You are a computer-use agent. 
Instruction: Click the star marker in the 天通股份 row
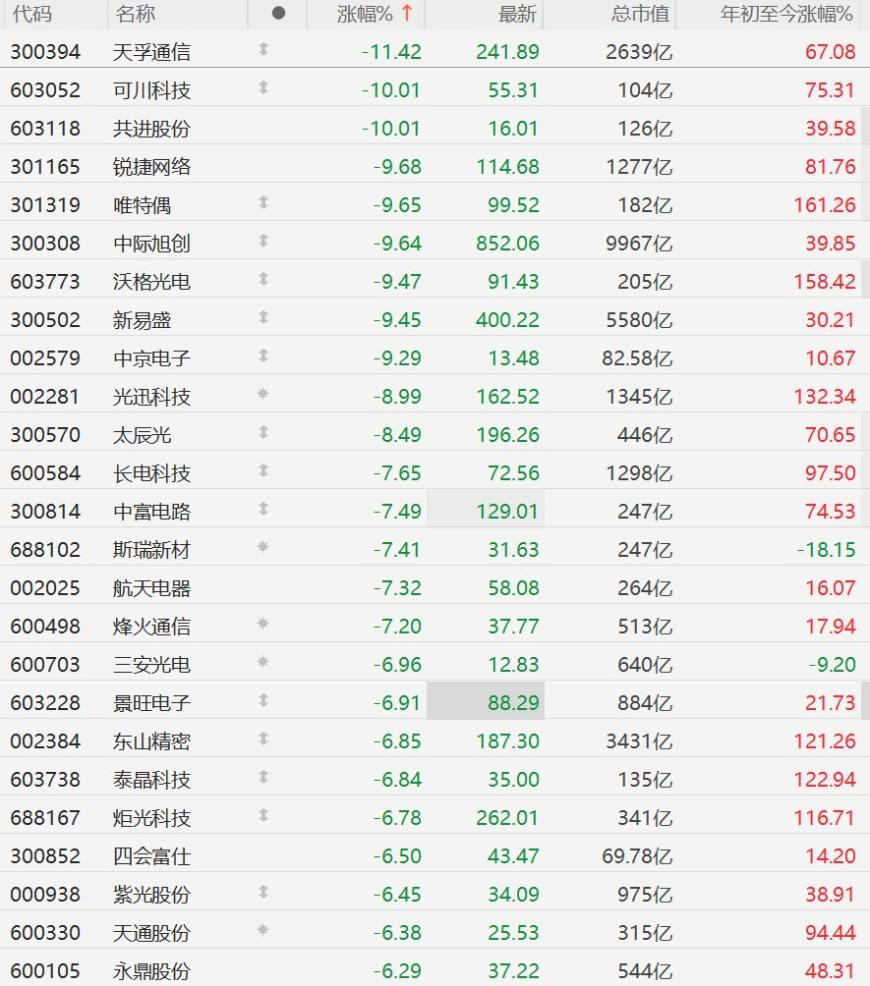[263, 930]
